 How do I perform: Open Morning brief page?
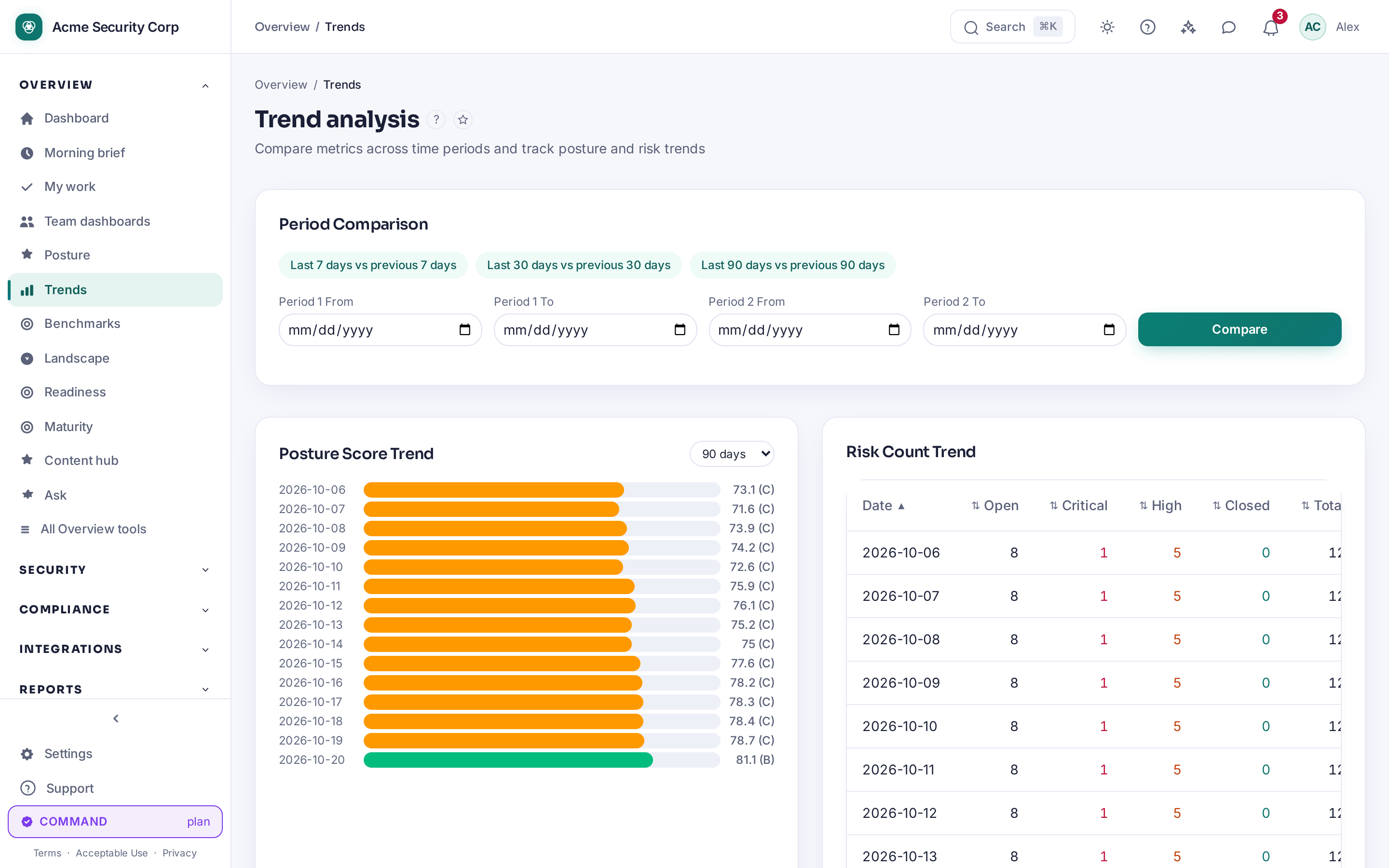(x=115, y=153)
